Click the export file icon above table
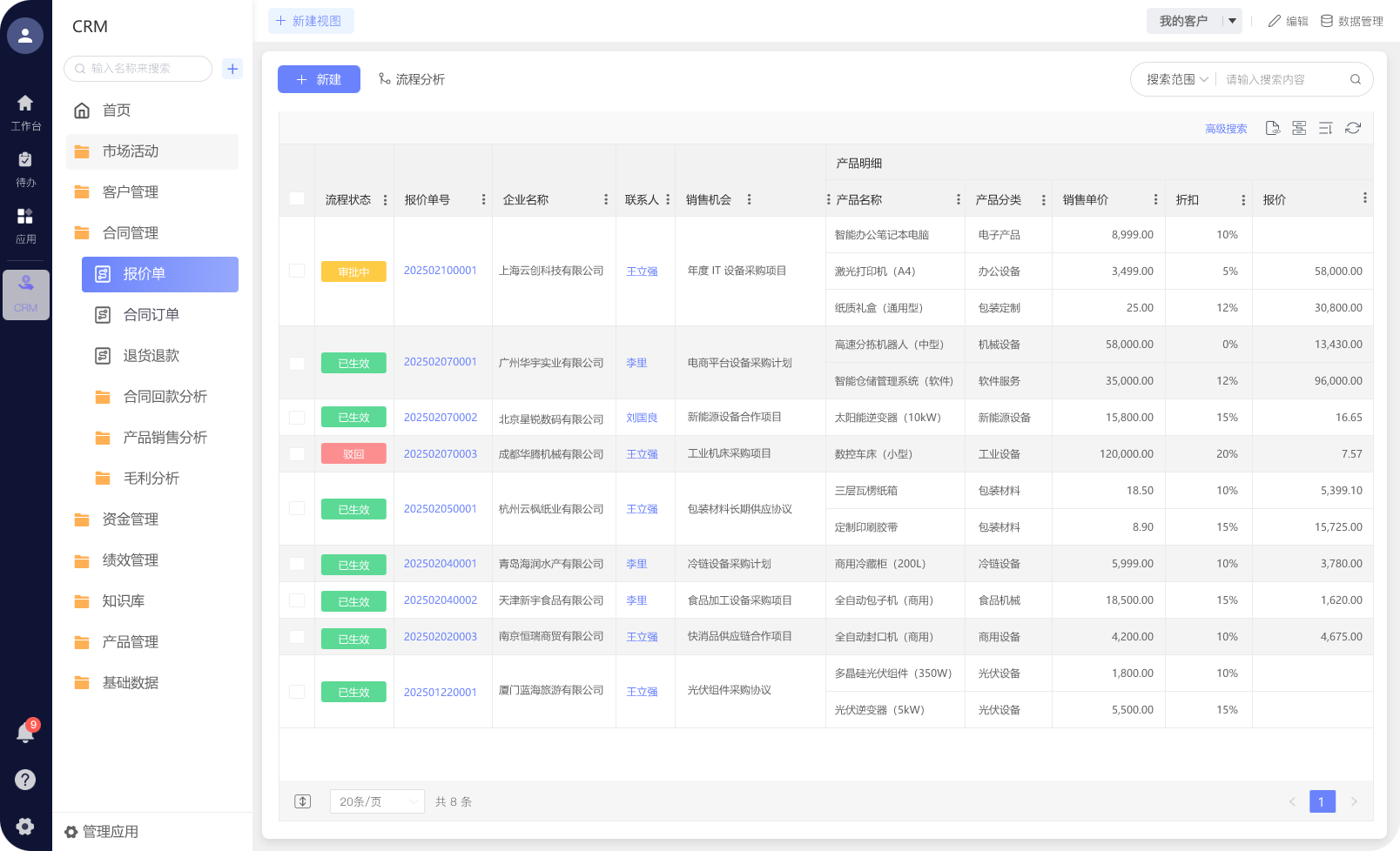This screenshot has height=851, width=1400. [1273, 128]
